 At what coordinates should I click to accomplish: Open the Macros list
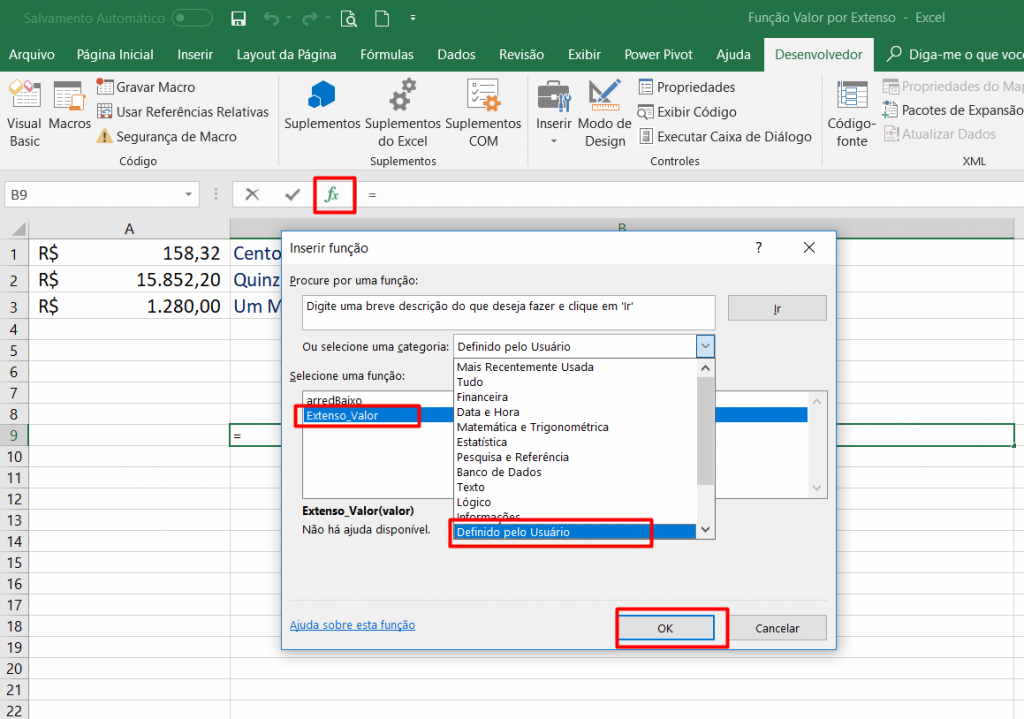70,106
